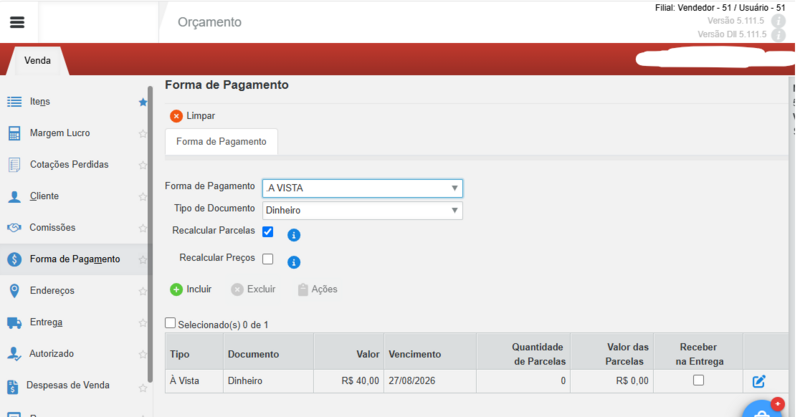Click the Margem Lucro calculator icon
The image size is (800, 417).
[x=14, y=133]
